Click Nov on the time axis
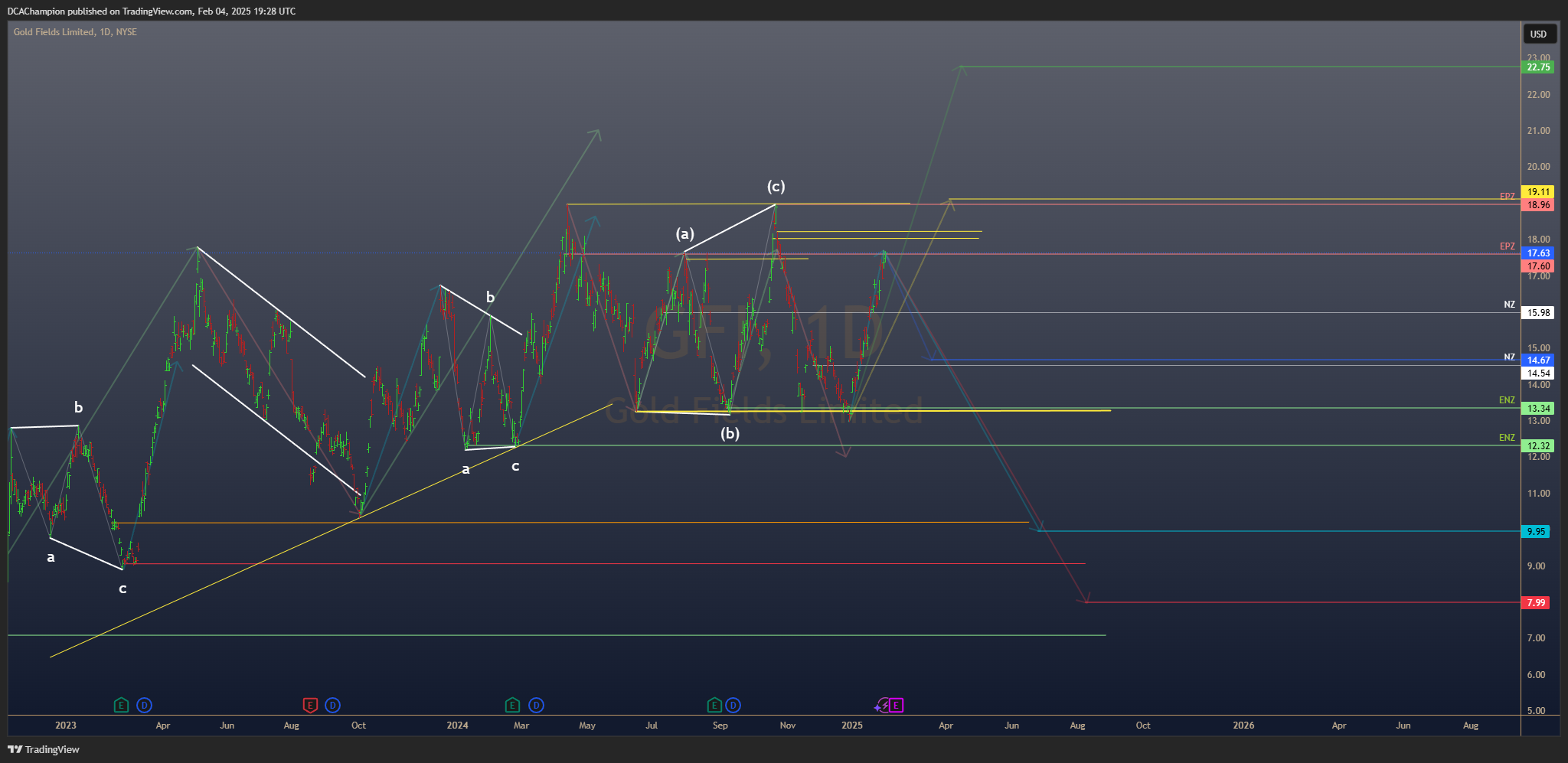Image resolution: width=1568 pixels, height=763 pixels. pos(788,726)
